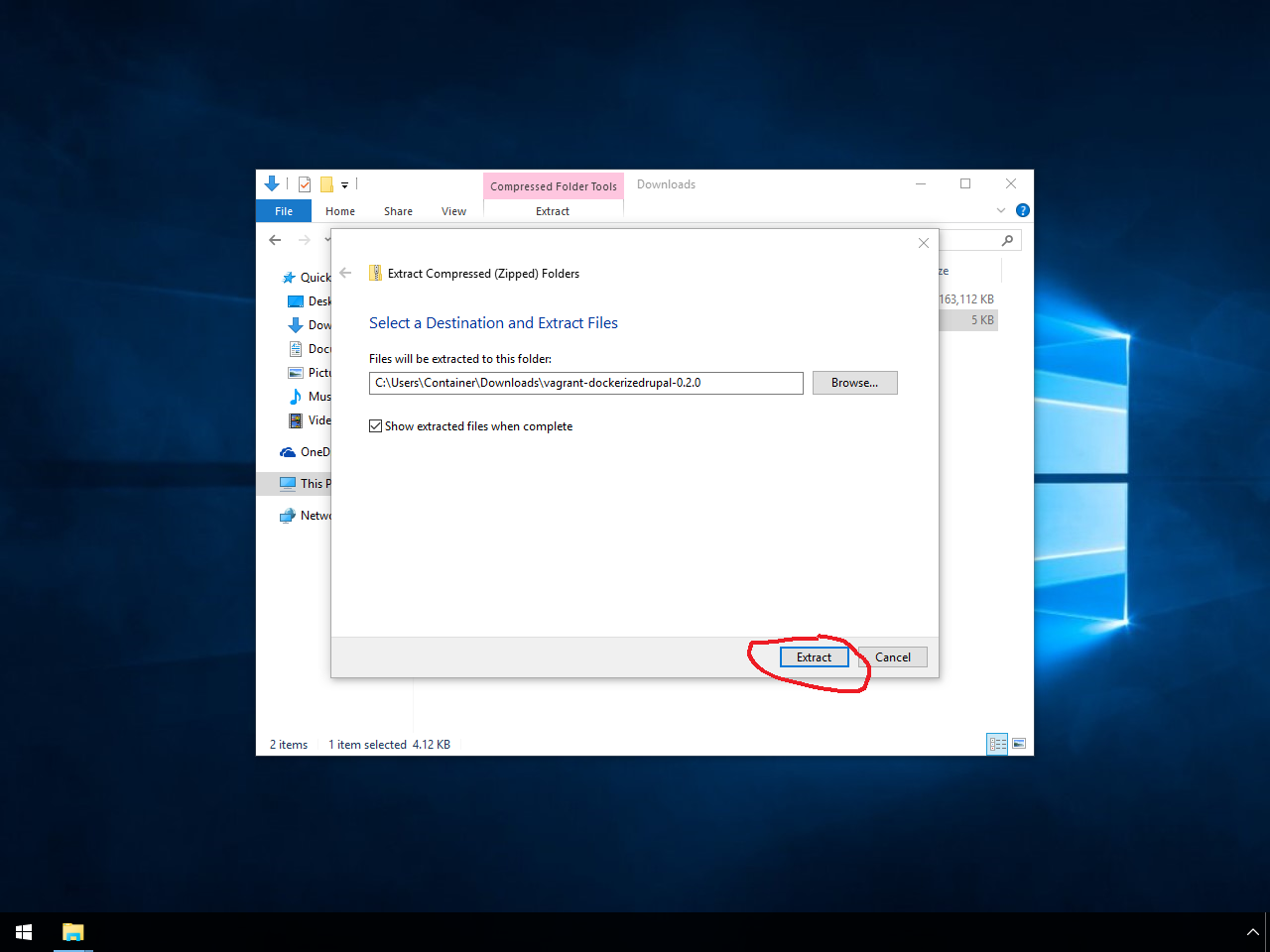This screenshot has height=952, width=1270.
Task: Open the File menu tab
Action: click(x=284, y=211)
